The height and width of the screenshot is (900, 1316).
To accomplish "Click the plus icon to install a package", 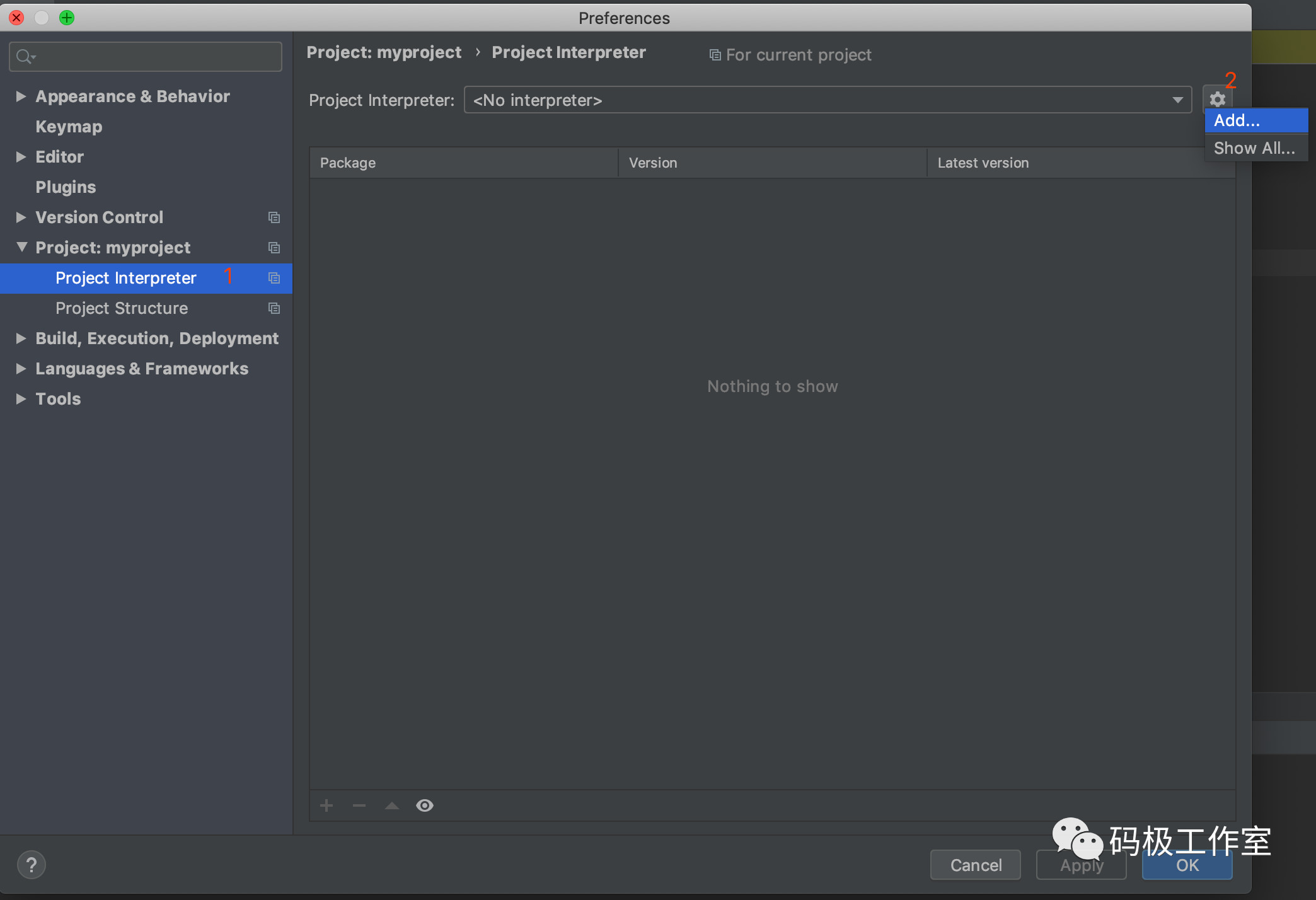I will pos(326,805).
